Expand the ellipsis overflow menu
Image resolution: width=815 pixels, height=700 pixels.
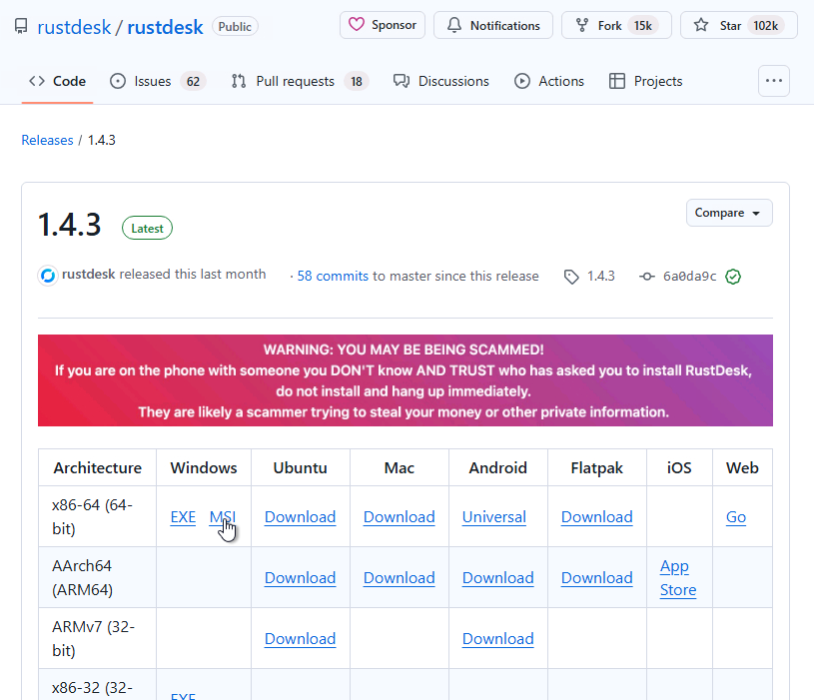(x=774, y=81)
